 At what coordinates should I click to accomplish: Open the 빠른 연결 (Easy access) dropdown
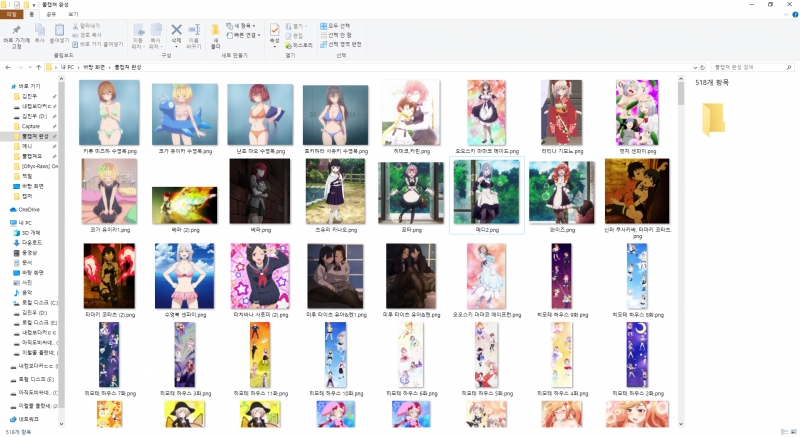coord(244,35)
